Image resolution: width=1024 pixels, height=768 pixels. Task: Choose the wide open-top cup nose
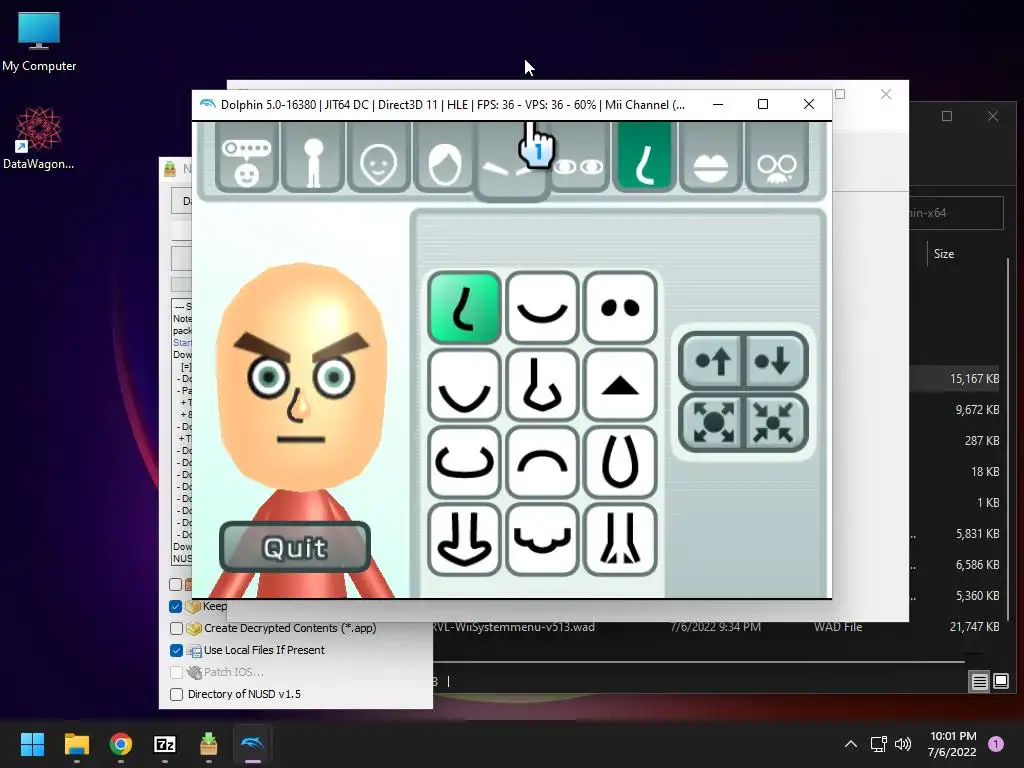pos(464,462)
